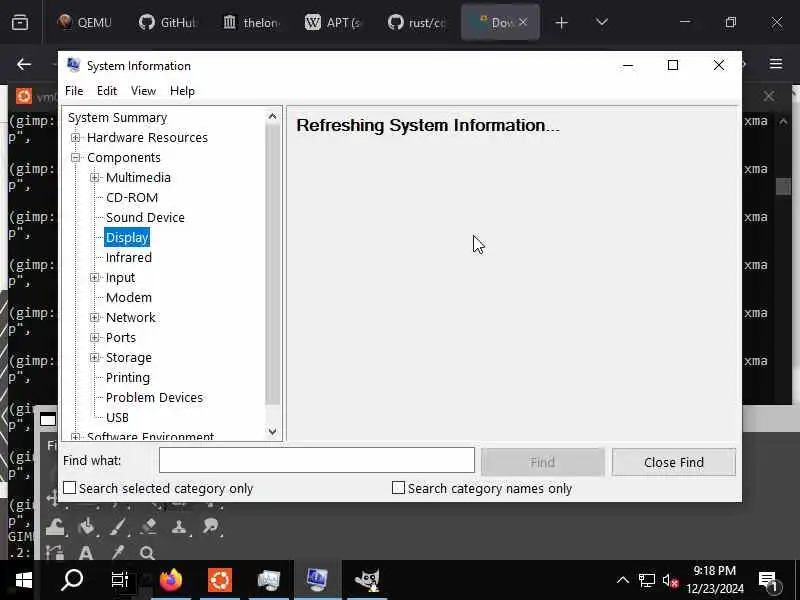Click the browser back arrow
800x600 pixels.
coord(24,64)
